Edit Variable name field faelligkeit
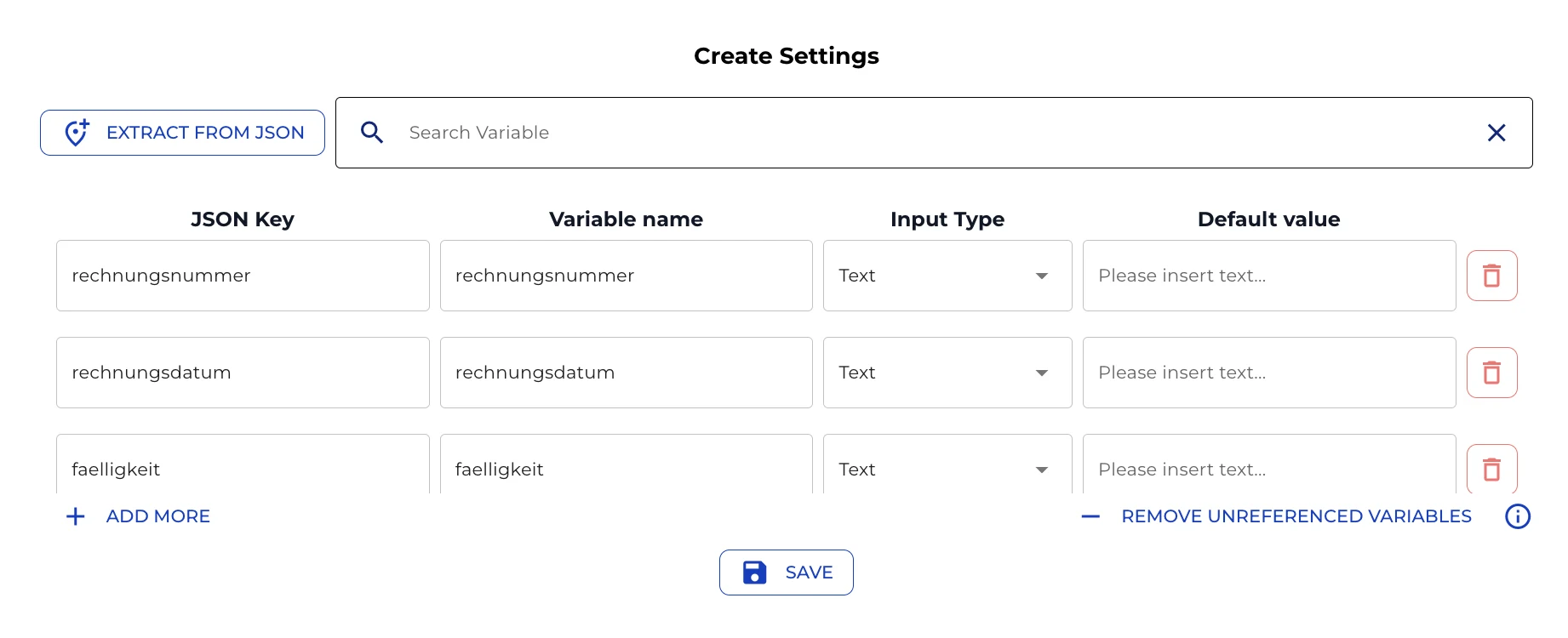 [627, 464]
